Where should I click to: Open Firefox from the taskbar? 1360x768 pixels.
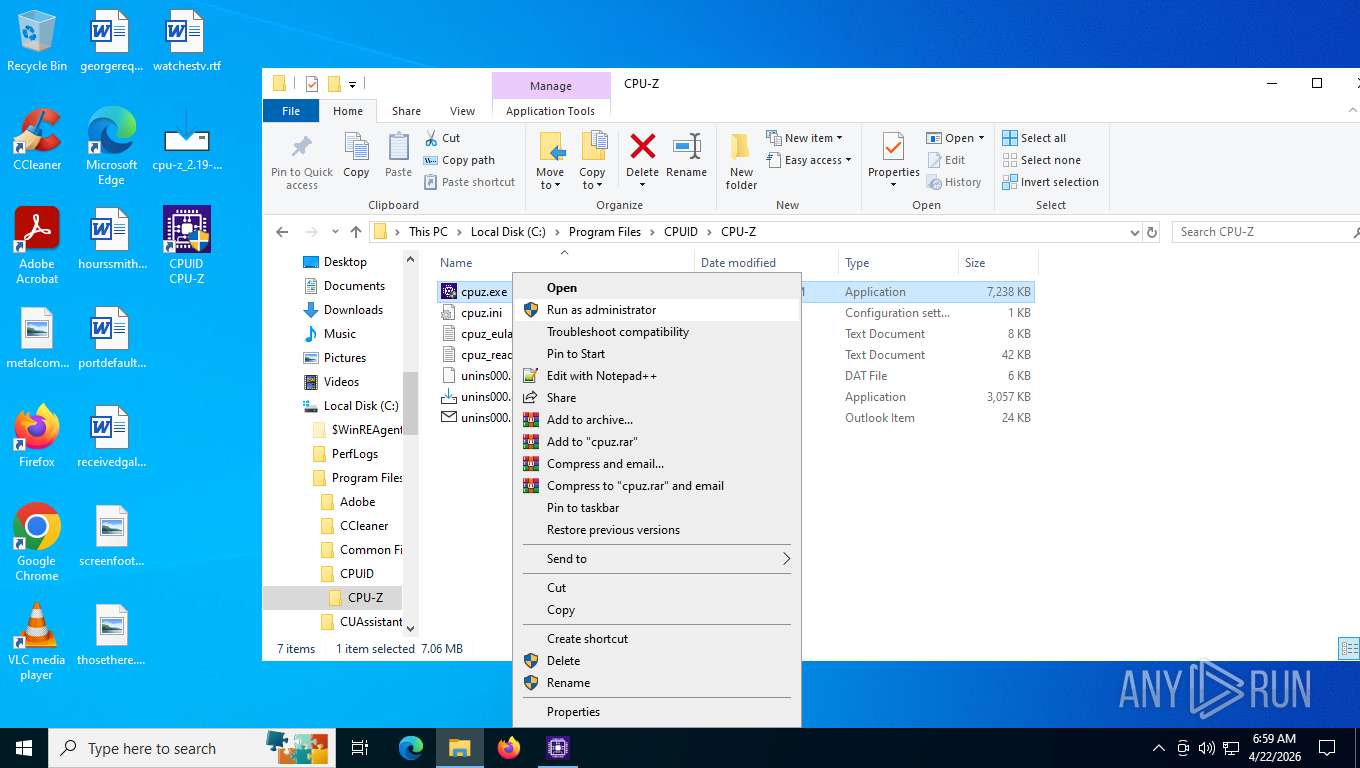(x=509, y=748)
